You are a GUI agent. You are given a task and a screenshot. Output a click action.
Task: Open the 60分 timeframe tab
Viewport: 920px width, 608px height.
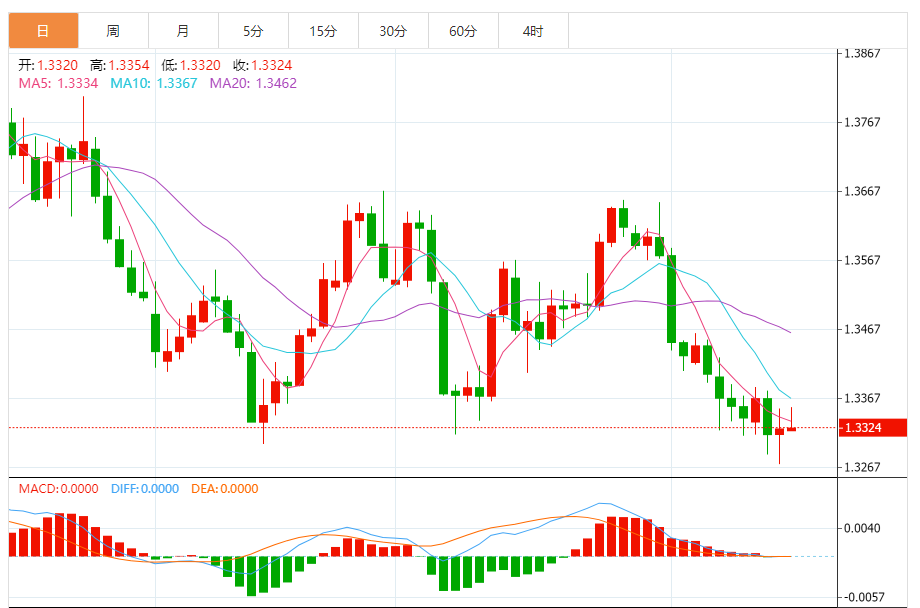(463, 31)
